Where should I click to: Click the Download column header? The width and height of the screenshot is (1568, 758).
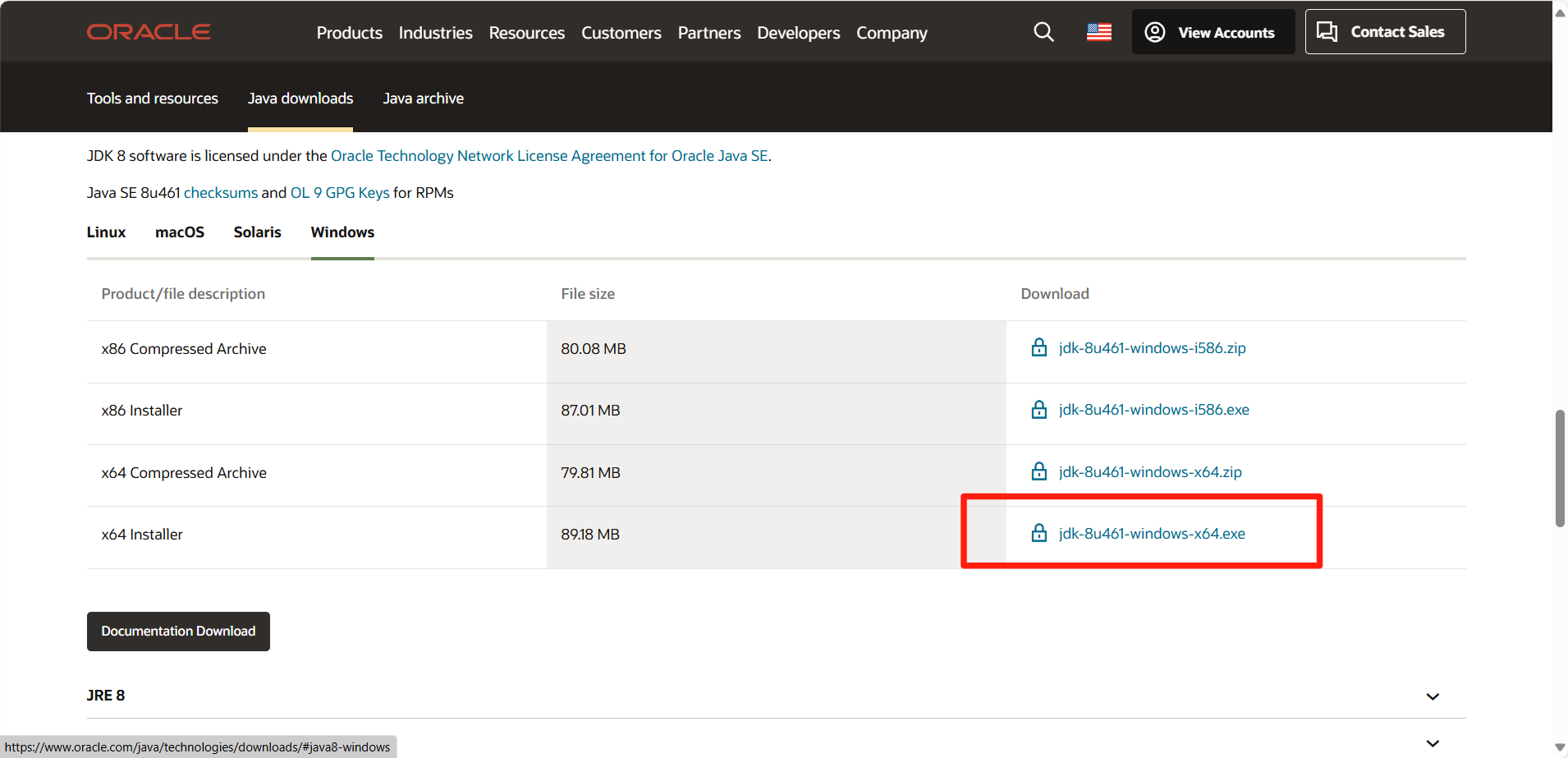tap(1055, 294)
